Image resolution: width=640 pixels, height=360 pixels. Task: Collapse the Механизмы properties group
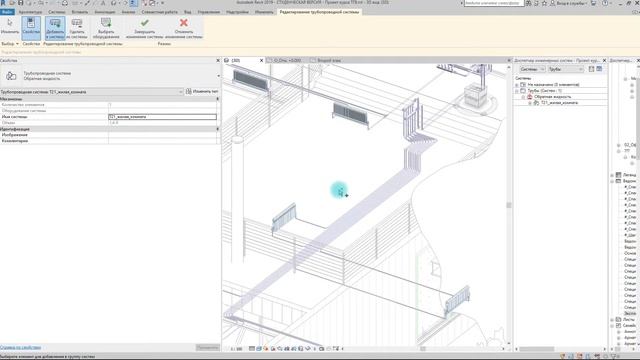point(218,99)
